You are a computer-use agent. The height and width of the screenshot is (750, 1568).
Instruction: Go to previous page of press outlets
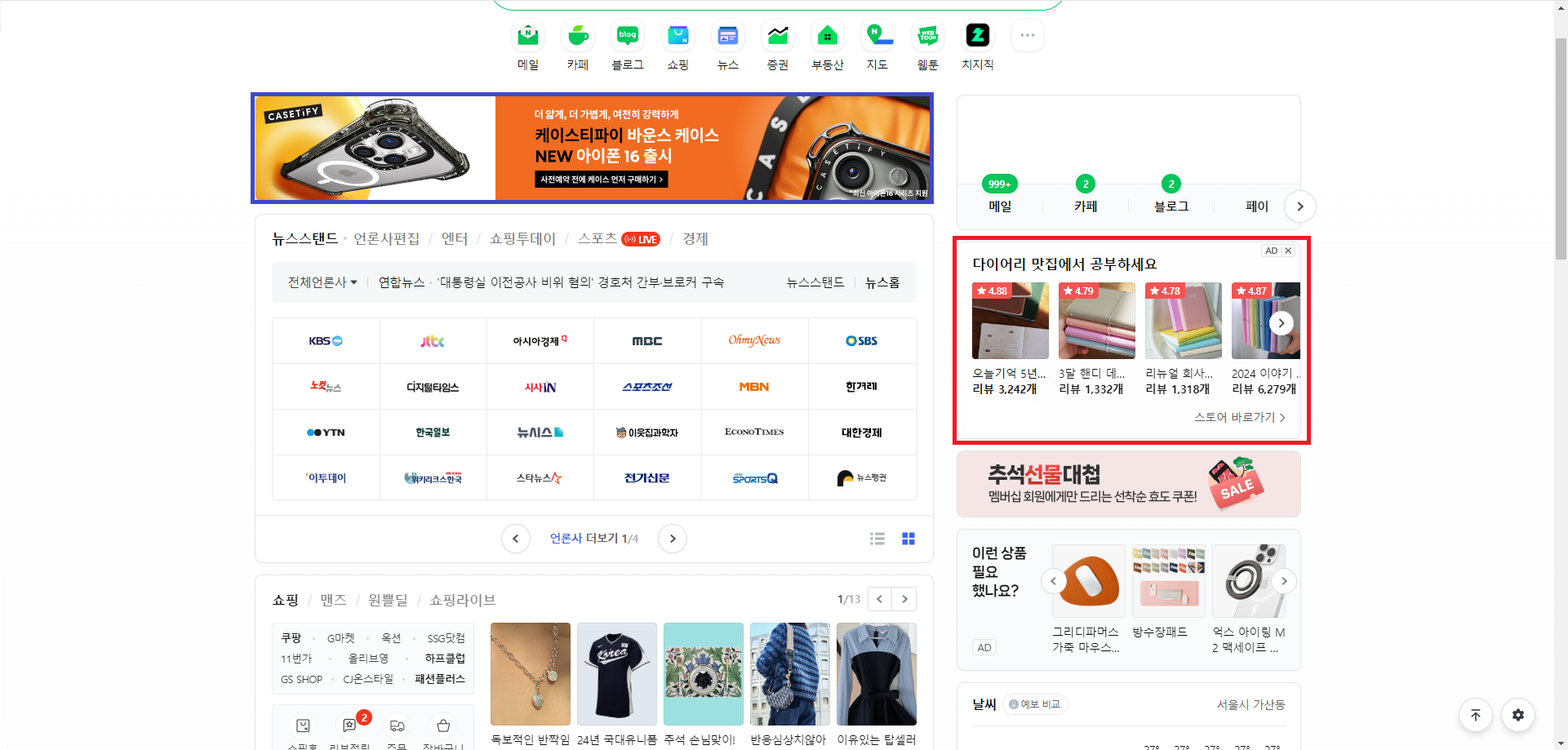516,539
